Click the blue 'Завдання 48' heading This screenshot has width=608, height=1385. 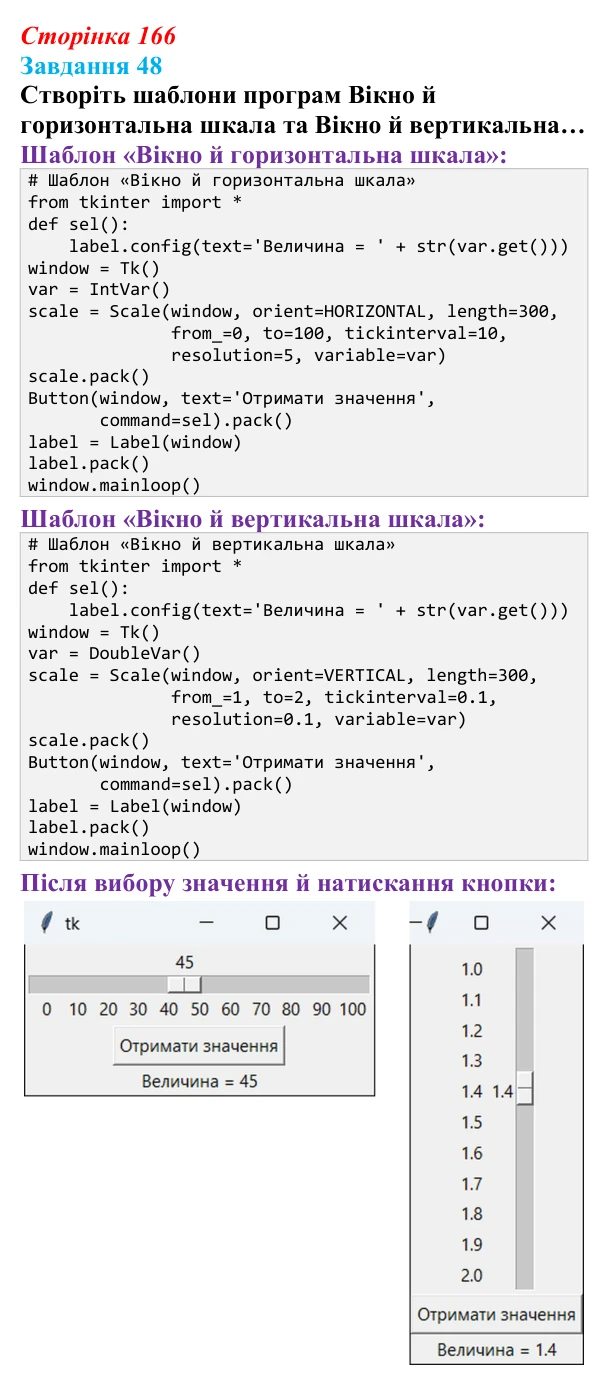(x=91, y=66)
